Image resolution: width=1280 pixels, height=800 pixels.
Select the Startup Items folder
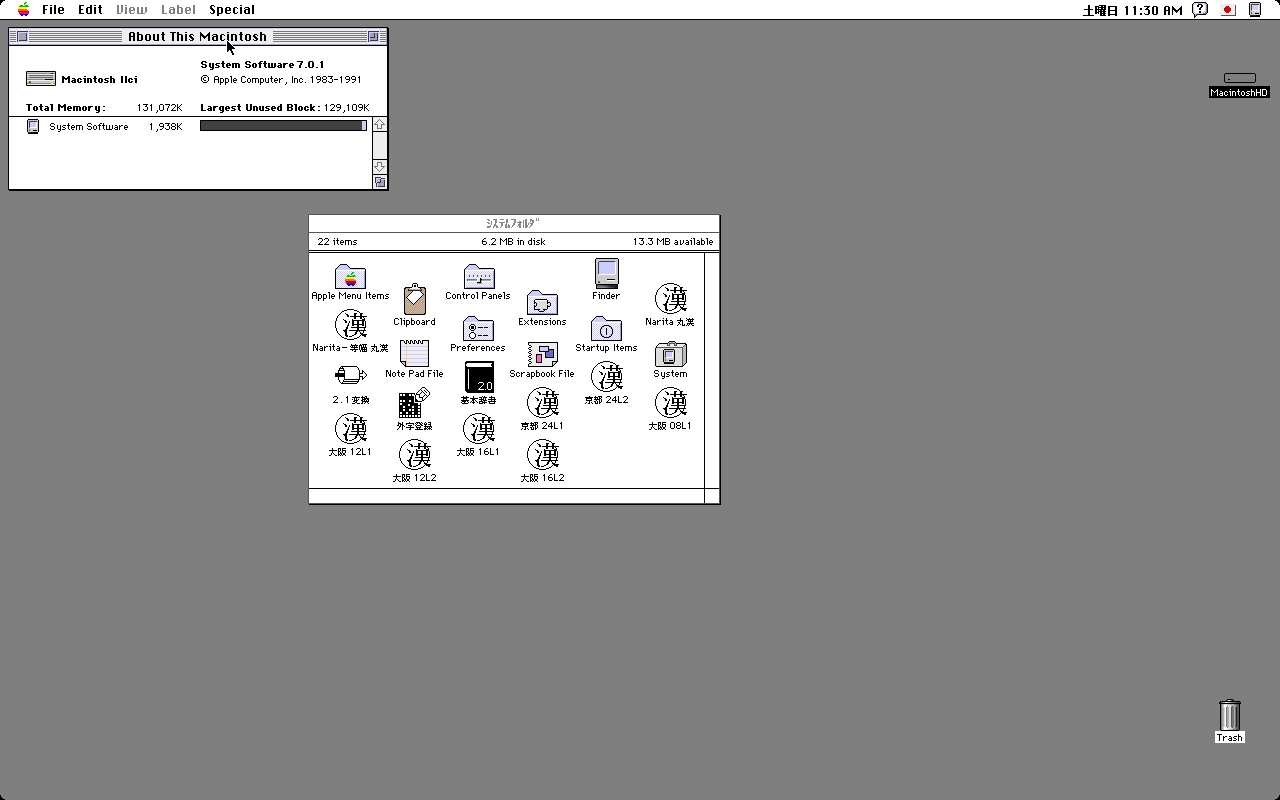tap(606, 328)
